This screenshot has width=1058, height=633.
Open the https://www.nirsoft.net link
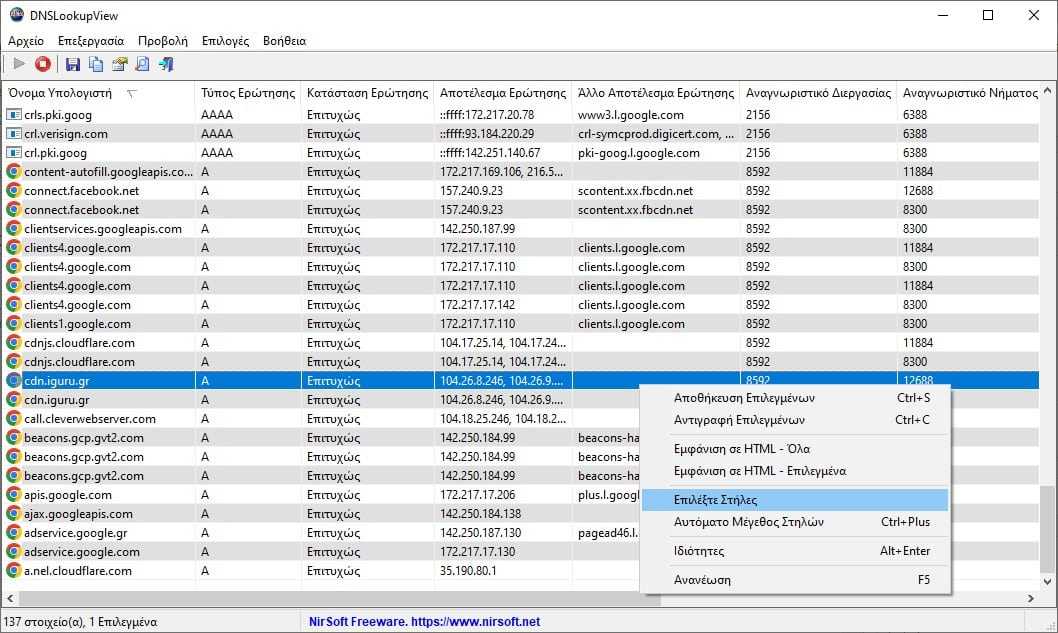[x=475, y=622]
